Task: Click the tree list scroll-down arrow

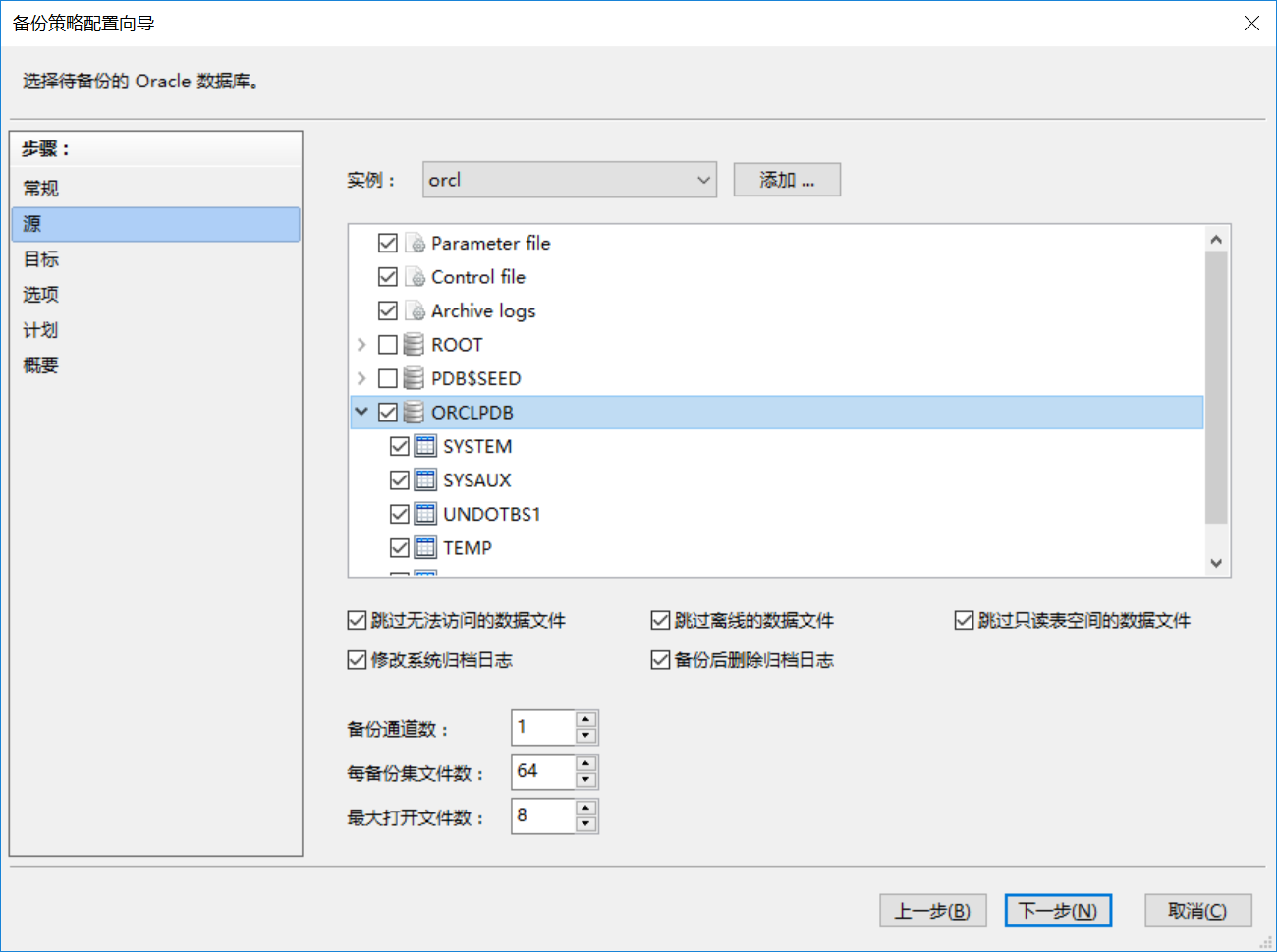Action: pyautogui.click(x=1216, y=563)
